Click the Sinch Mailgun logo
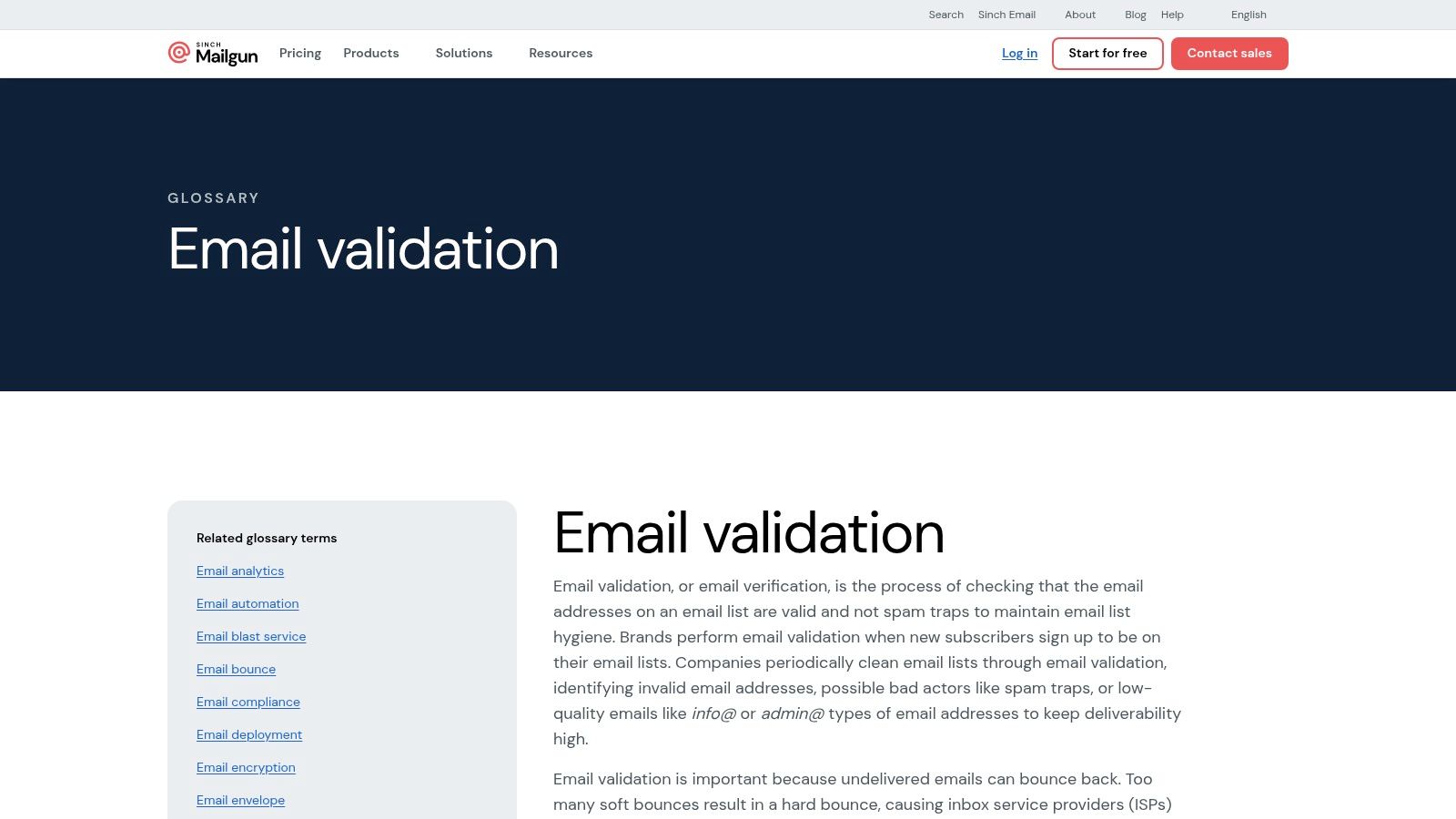The height and width of the screenshot is (819, 1456). pos(213,54)
